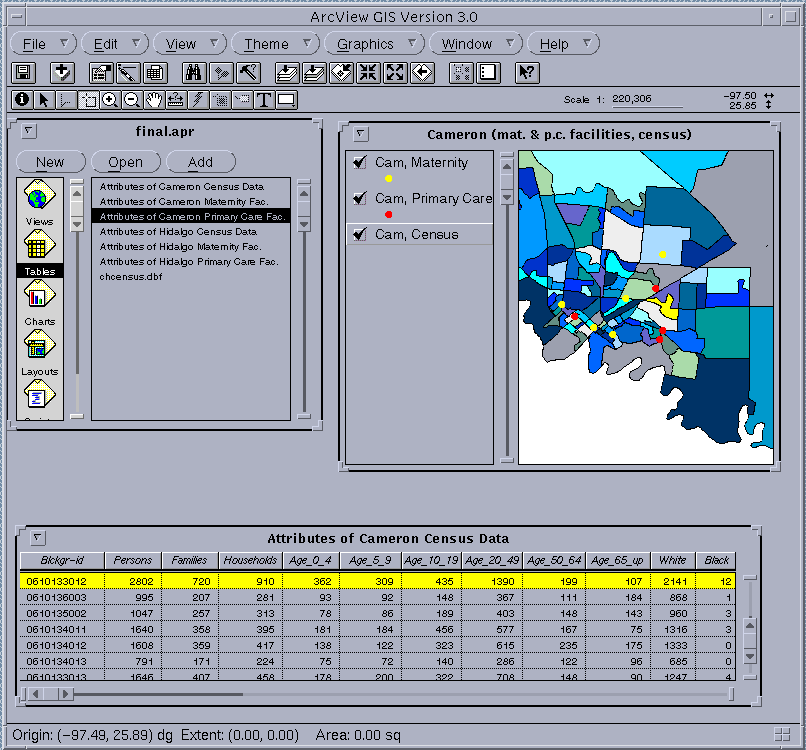
Task: Select table row 0610136003
Action: tap(377, 597)
